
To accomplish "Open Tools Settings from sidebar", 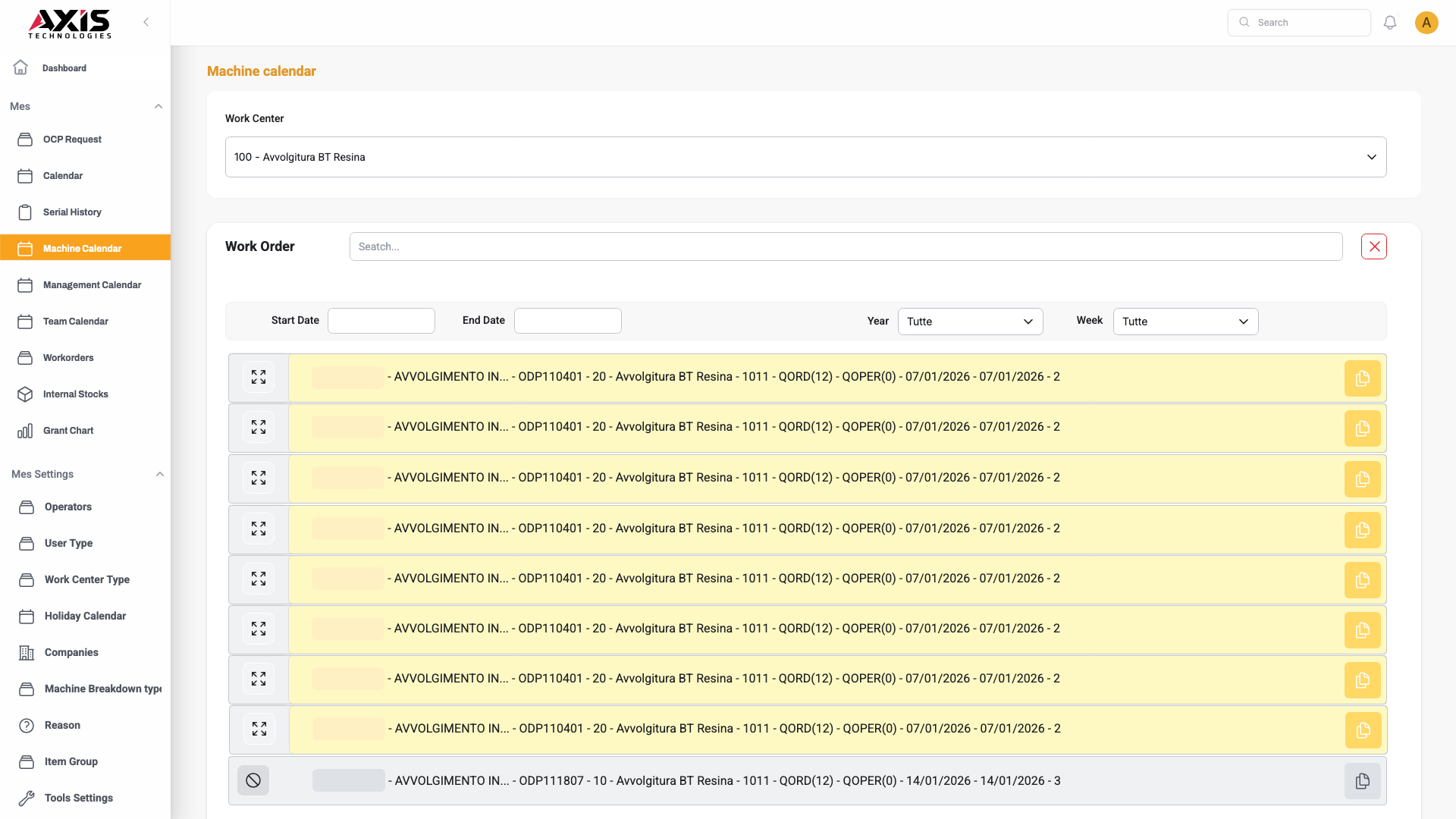I will pyautogui.click(x=78, y=798).
